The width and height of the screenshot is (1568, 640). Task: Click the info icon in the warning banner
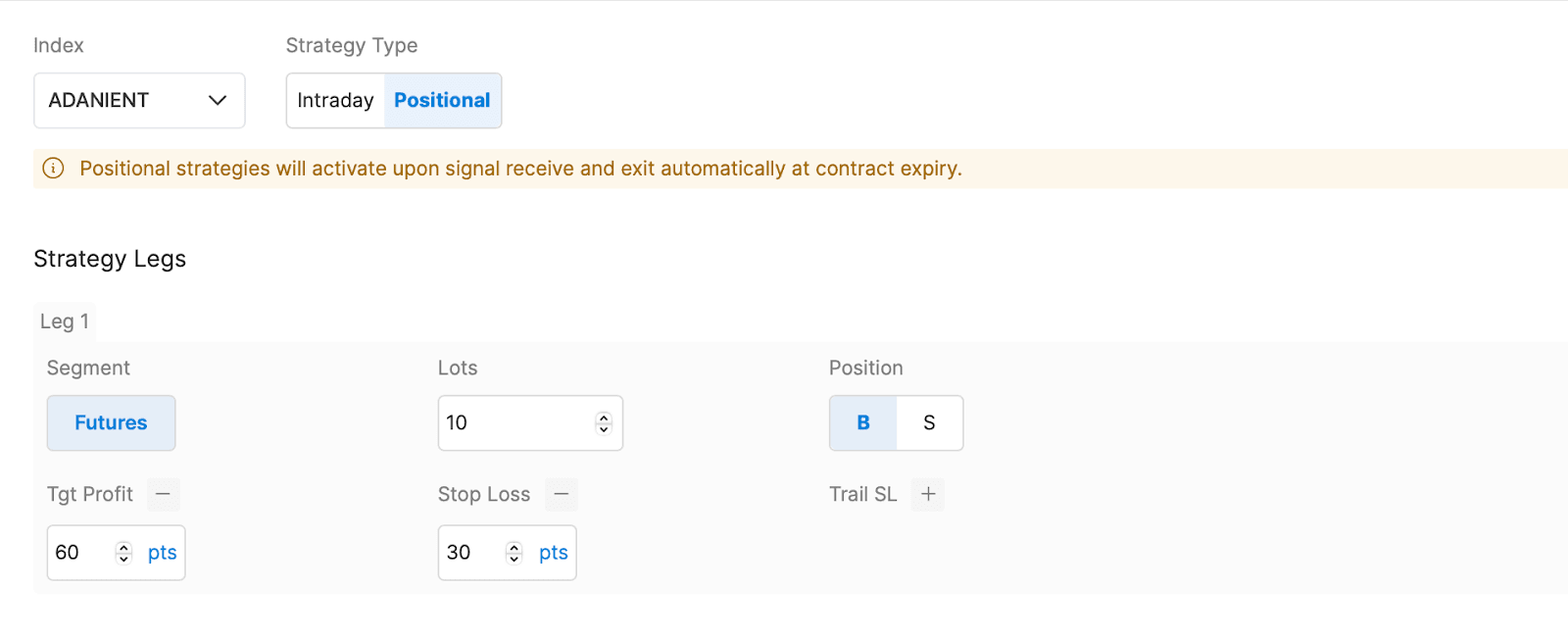pos(54,169)
